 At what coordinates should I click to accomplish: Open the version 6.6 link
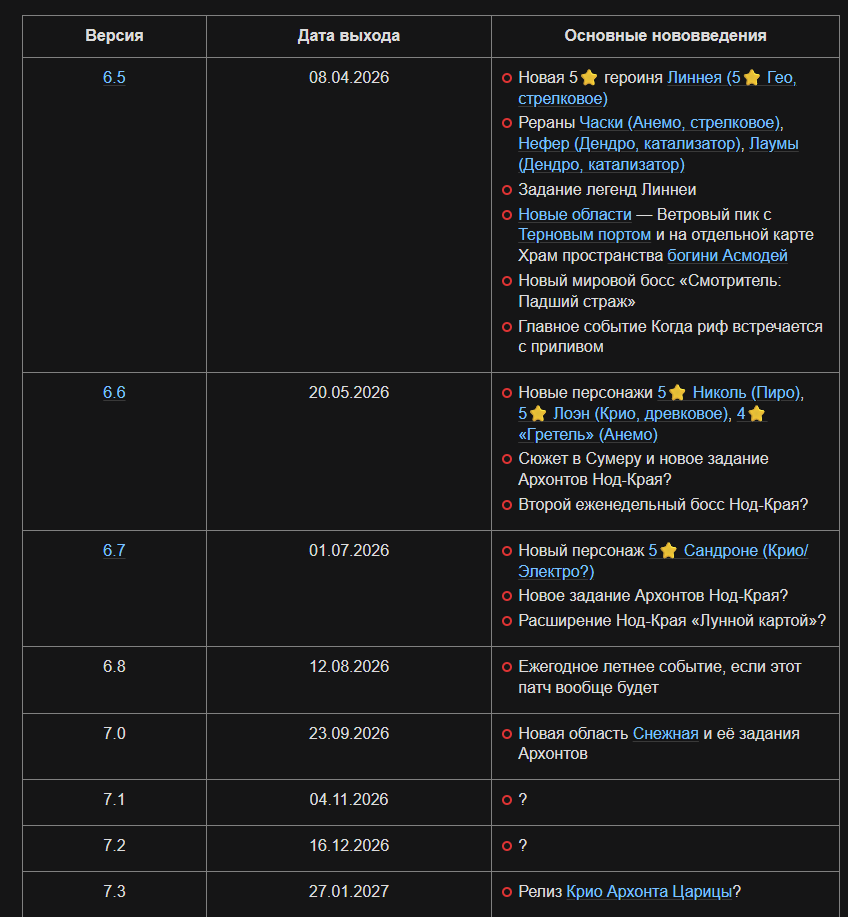click(114, 393)
